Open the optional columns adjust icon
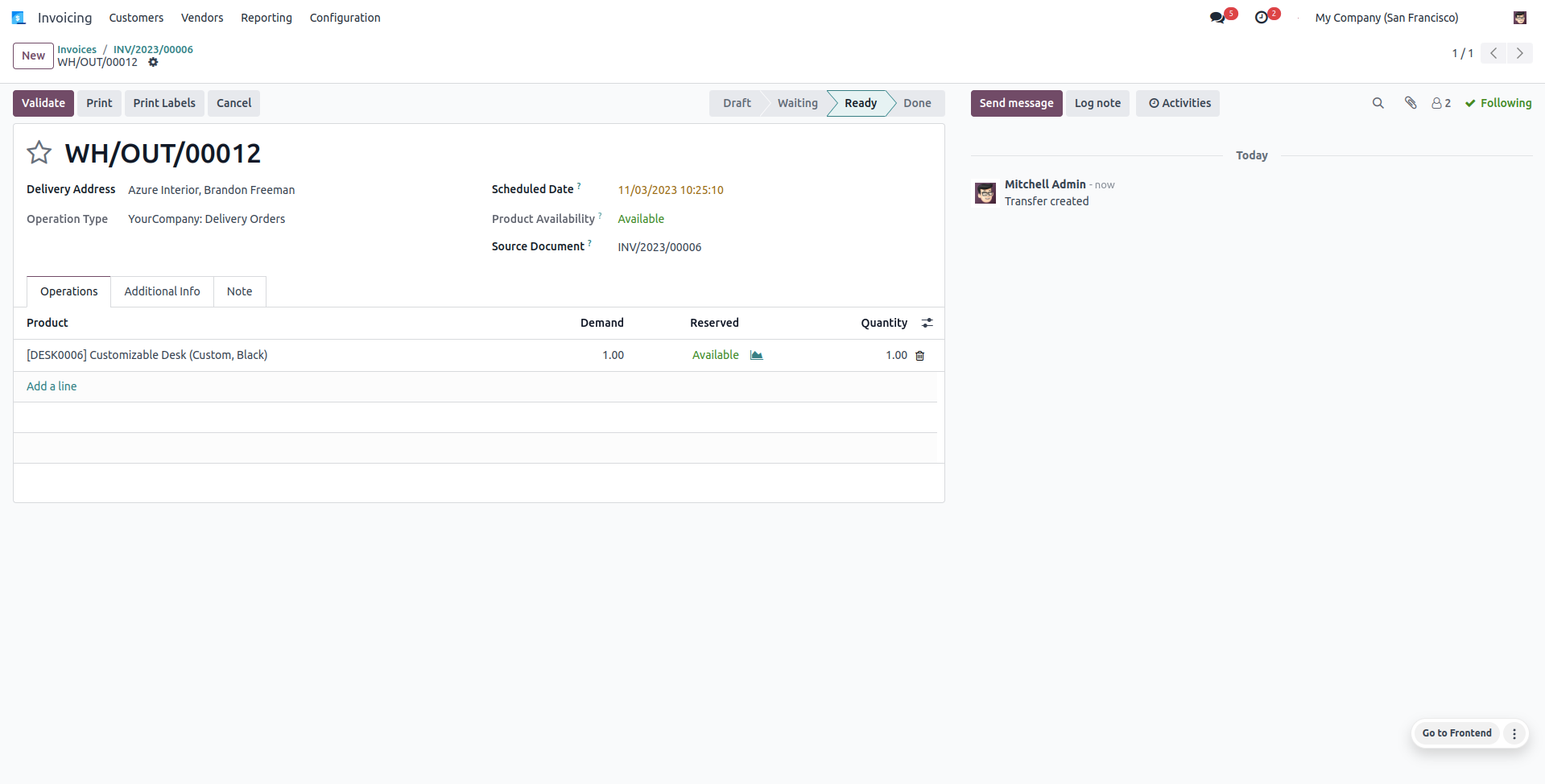Image resolution: width=1545 pixels, height=784 pixels. click(x=927, y=323)
